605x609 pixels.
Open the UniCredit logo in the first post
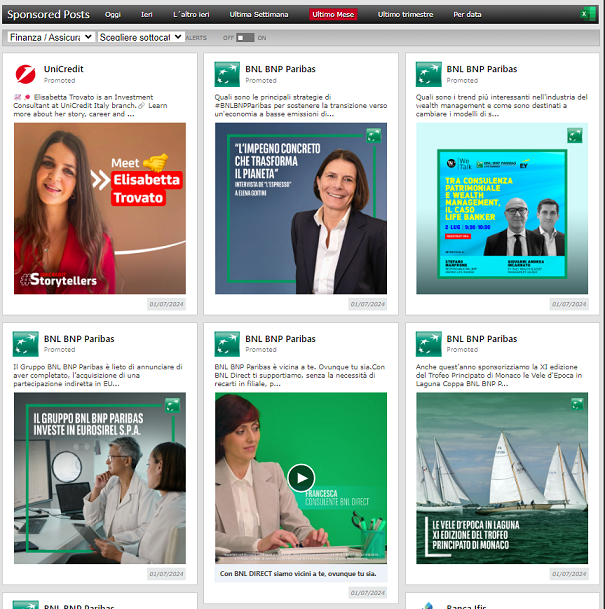(26, 74)
